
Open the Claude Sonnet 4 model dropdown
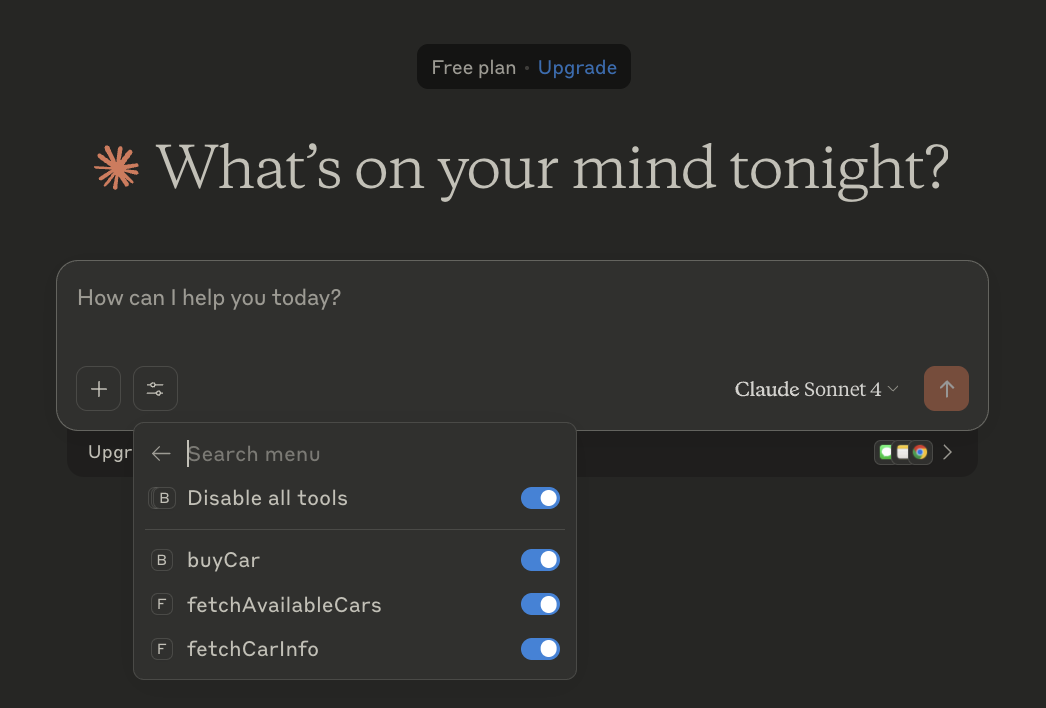[817, 389]
